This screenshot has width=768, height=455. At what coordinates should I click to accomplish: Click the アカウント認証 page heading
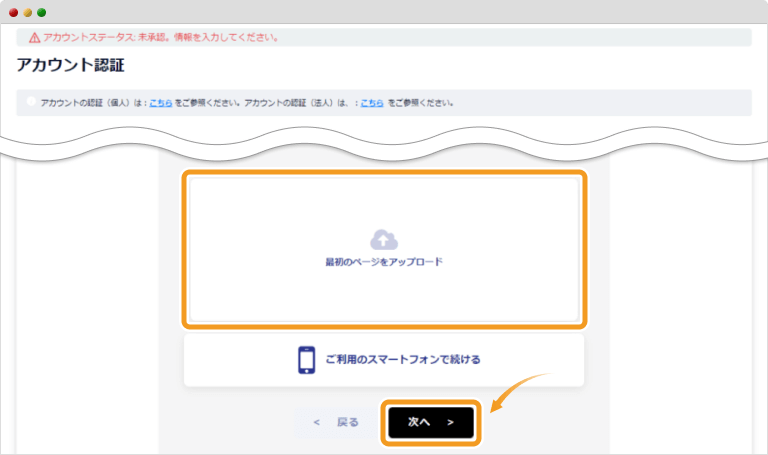(x=70, y=66)
